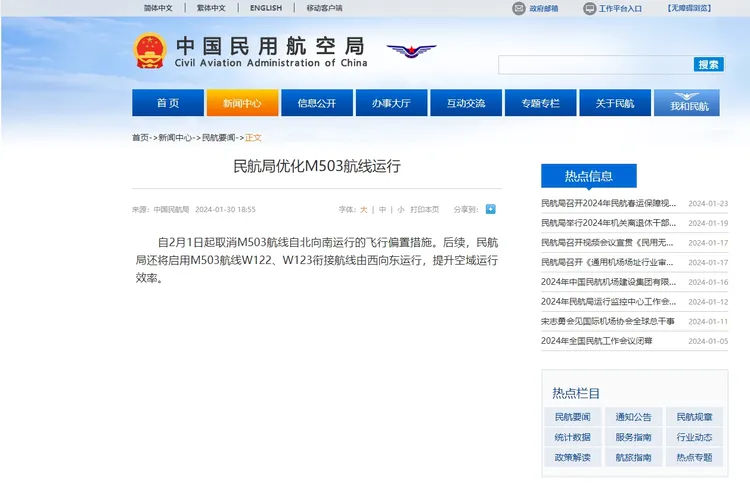This screenshot has height=497, width=750.
Task: Open 统计数据 hot column
Action: click(x=573, y=437)
